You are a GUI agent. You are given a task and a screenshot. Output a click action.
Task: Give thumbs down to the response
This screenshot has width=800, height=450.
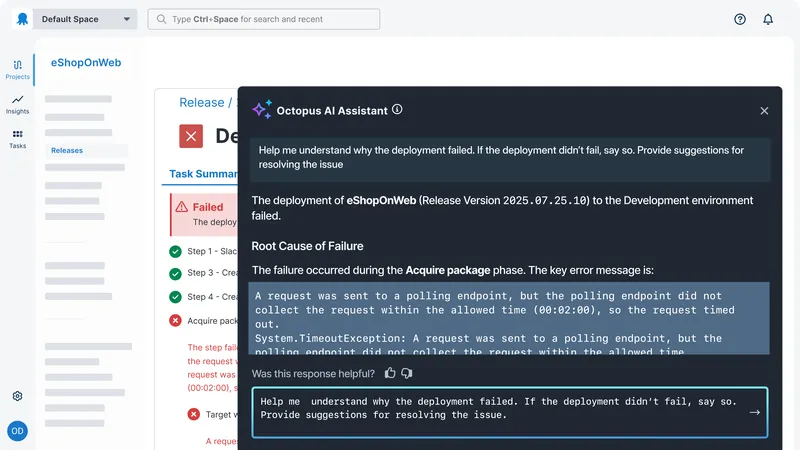(x=407, y=373)
